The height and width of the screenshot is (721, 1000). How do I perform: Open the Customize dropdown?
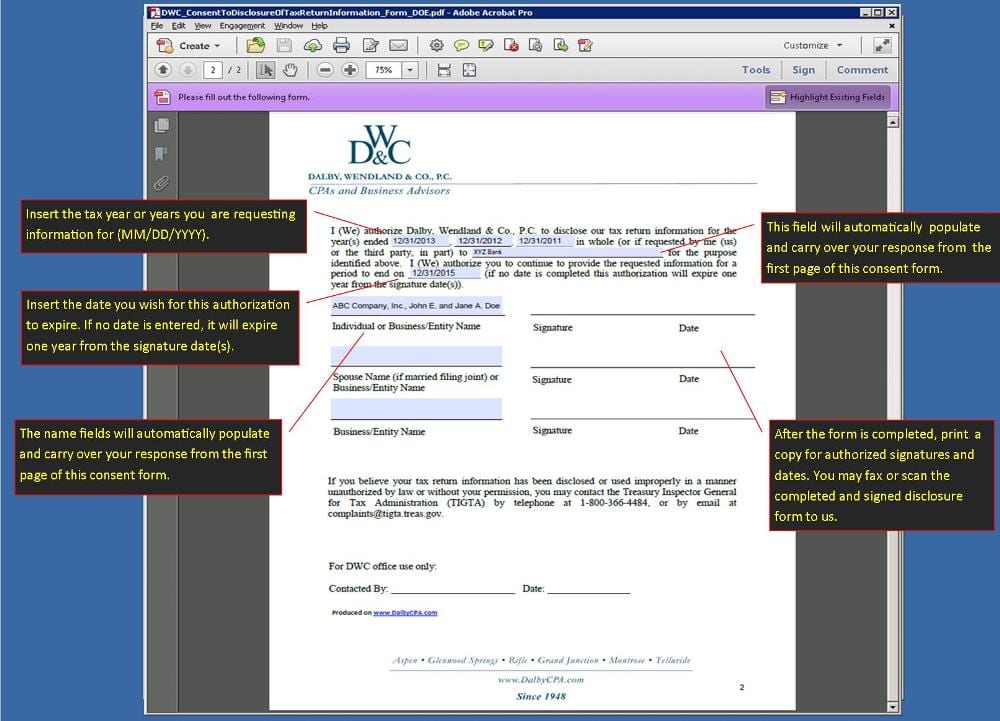pyautogui.click(x=813, y=45)
